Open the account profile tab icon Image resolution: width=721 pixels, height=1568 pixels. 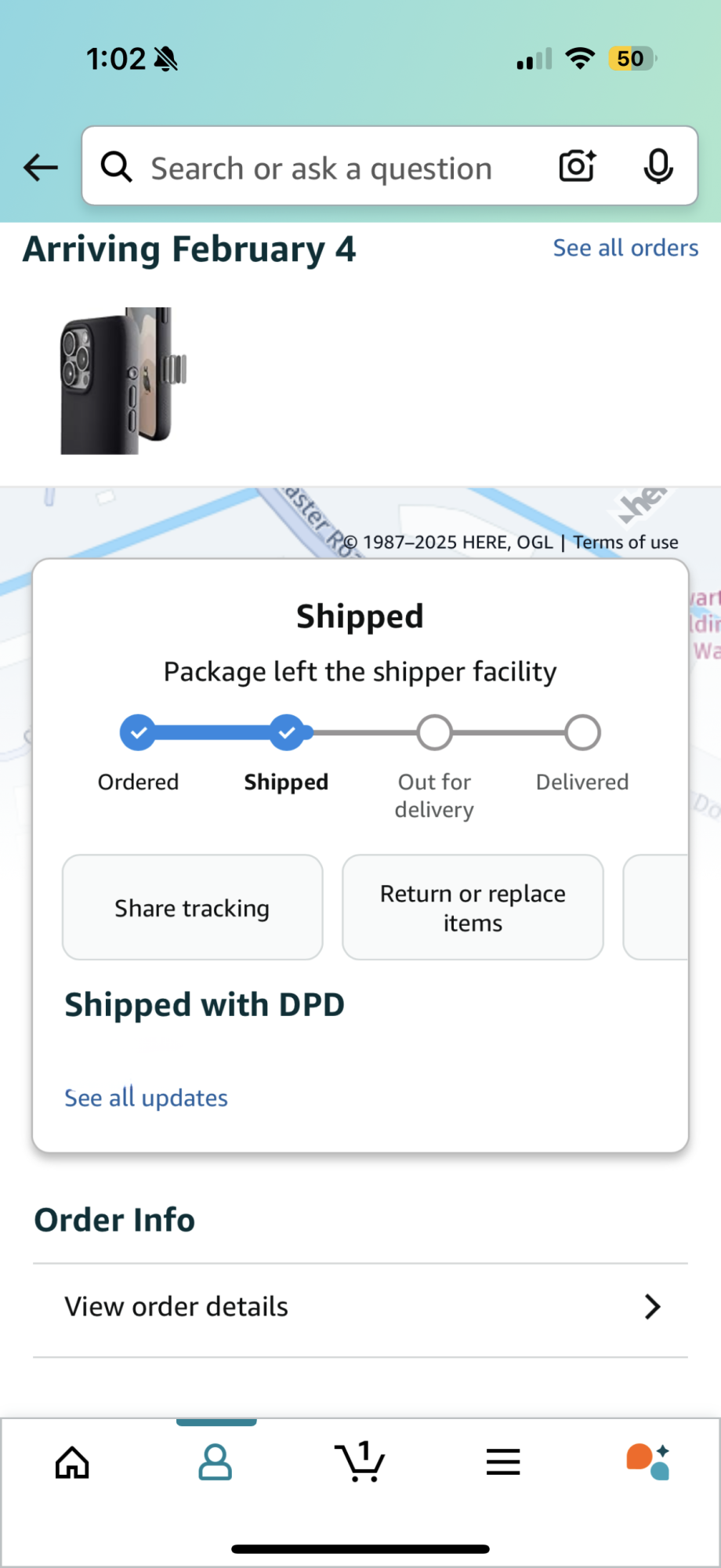pyautogui.click(x=216, y=1462)
